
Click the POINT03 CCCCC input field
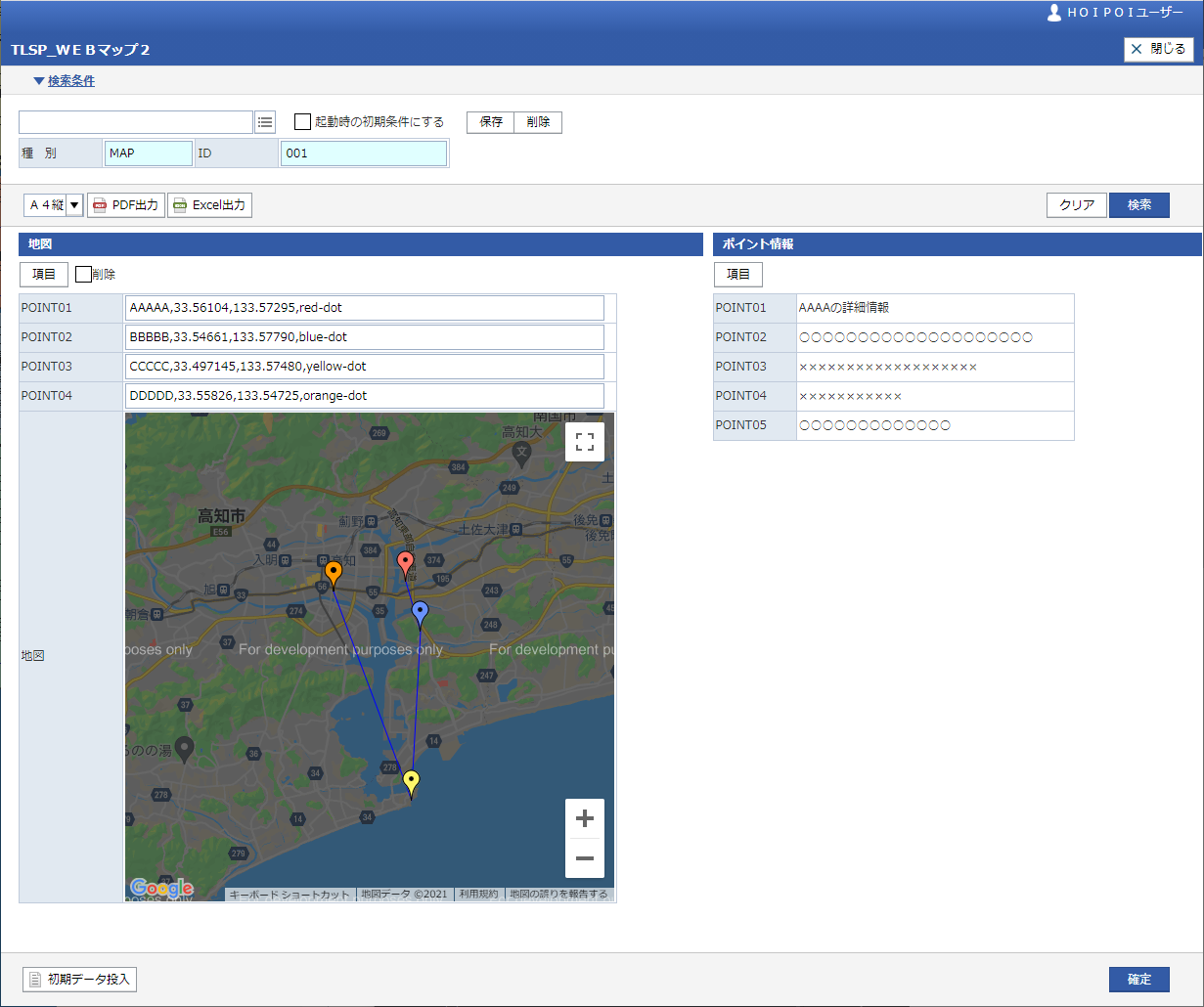365,367
